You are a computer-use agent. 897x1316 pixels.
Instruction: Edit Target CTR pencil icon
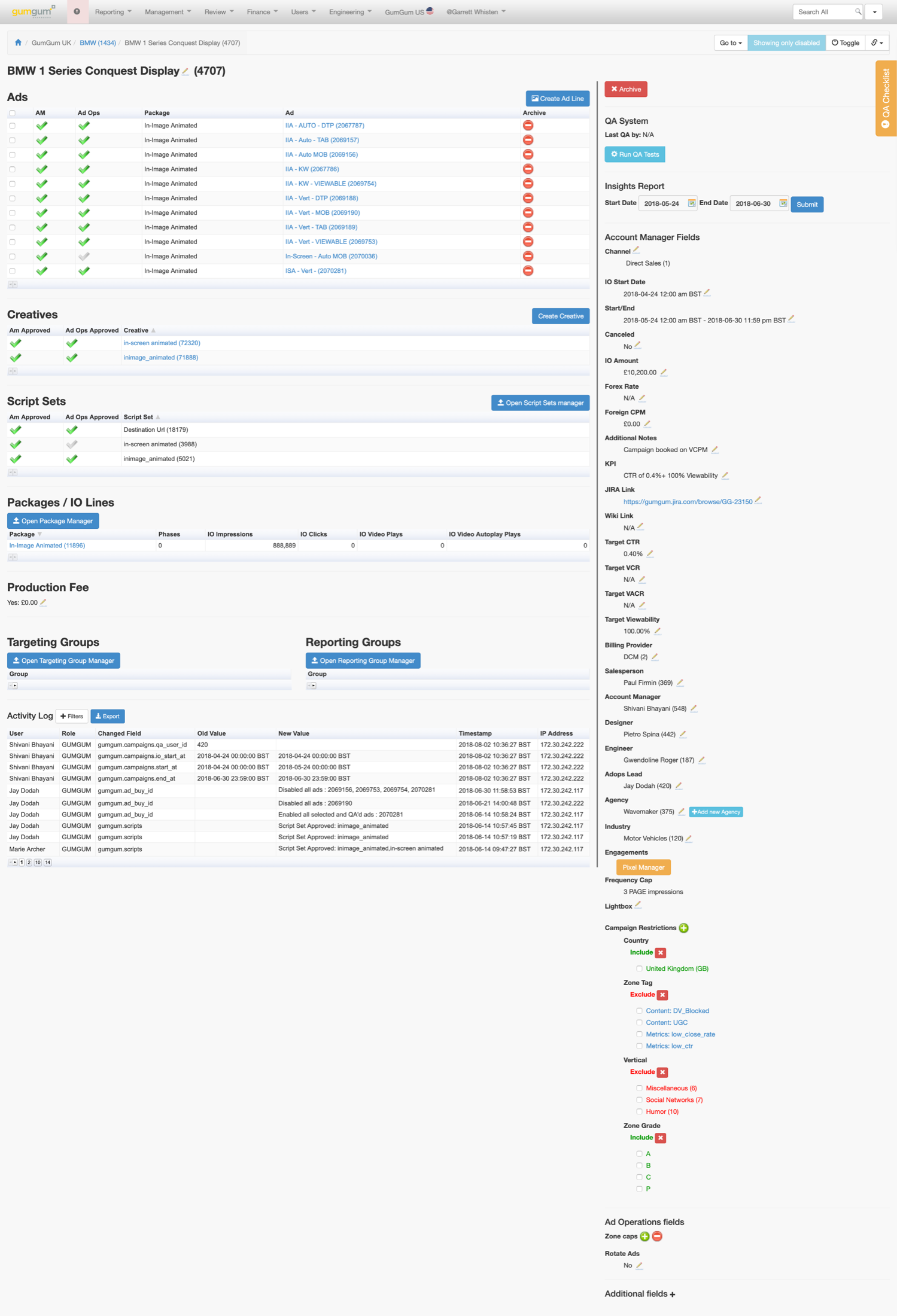point(650,554)
